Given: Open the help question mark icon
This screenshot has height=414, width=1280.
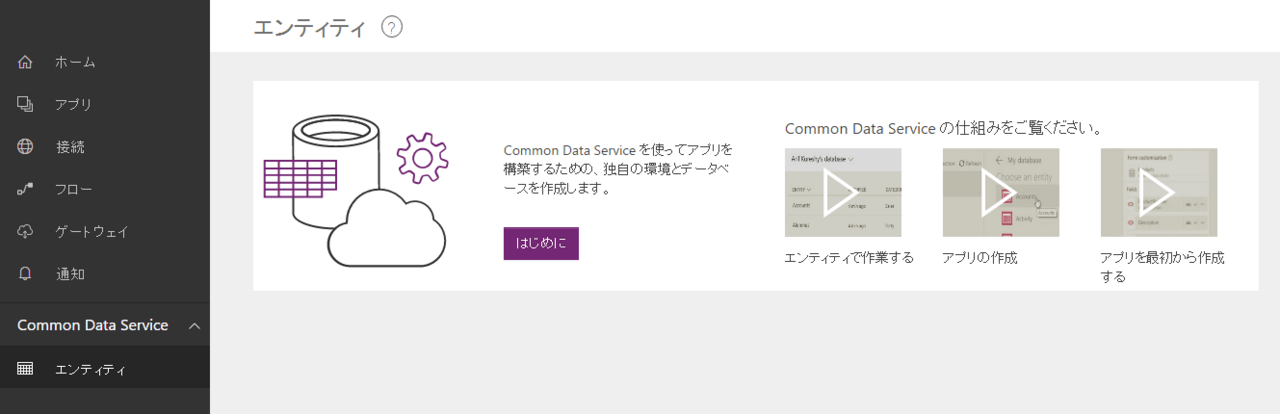Looking at the screenshot, I should pos(392,27).
